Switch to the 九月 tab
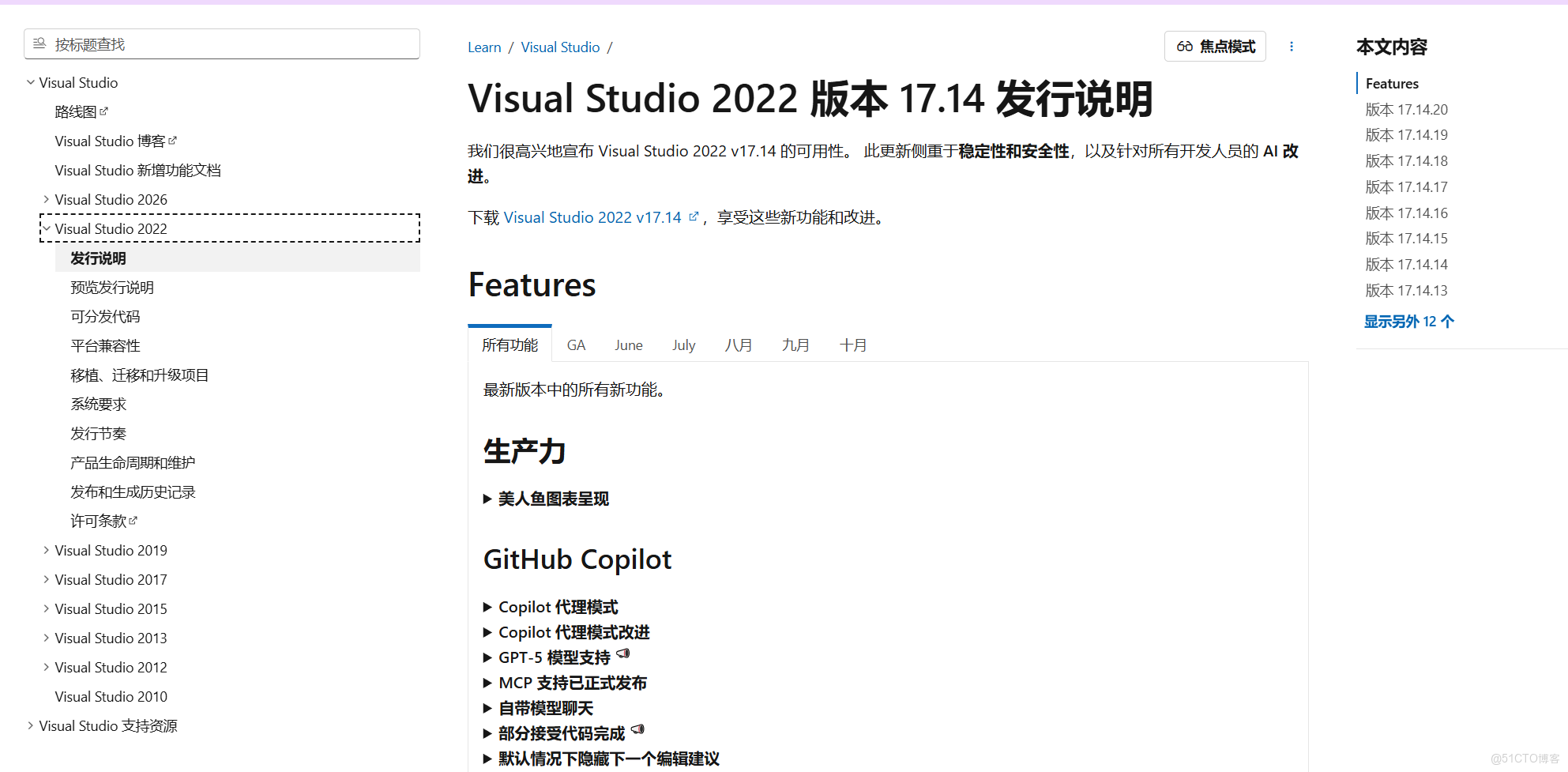This screenshot has width=1568, height=772. click(795, 345)
